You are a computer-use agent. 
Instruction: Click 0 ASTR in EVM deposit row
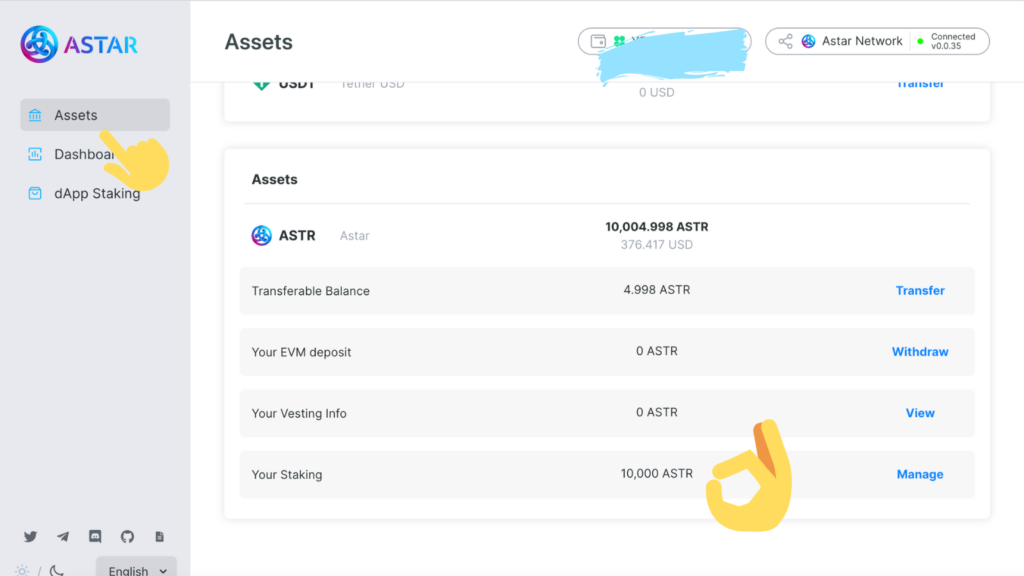[x=656, y=351]
